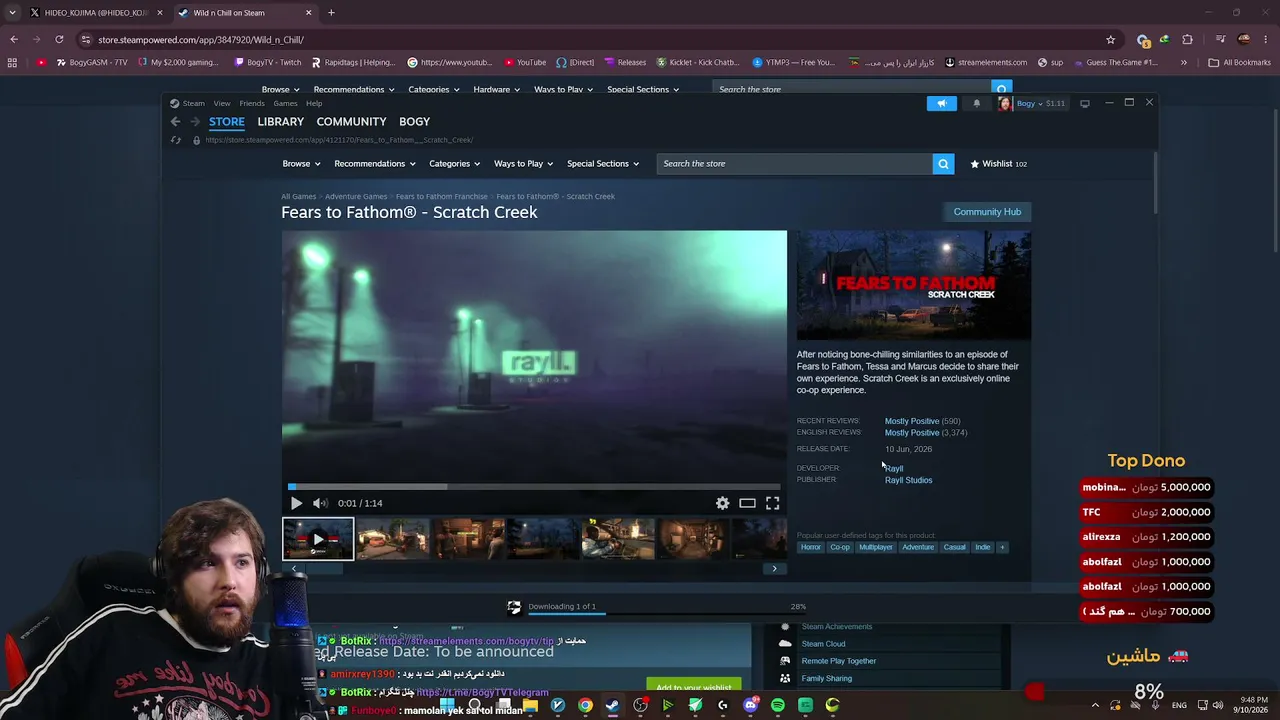Viewport: 1280px width, 720px height.
Task: Switch to HIDEO_KOJIMA Chrome tab
Action: point(95,13)
